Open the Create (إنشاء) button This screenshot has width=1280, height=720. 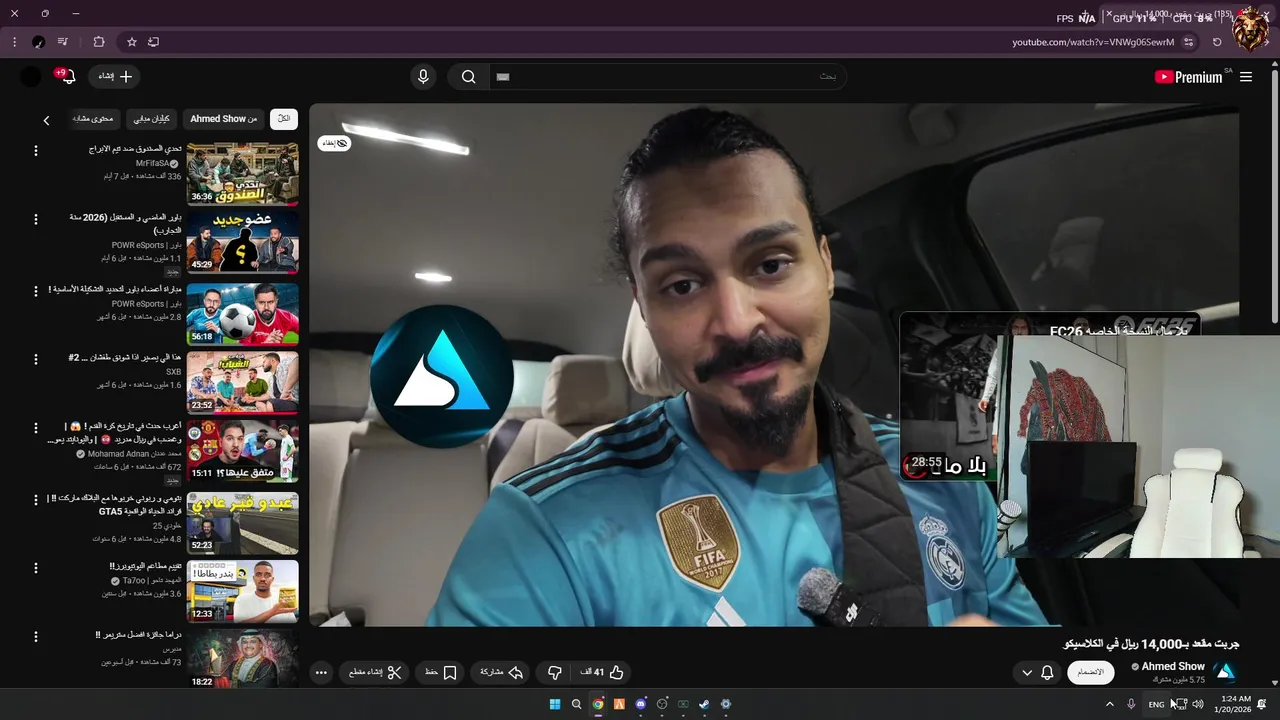coord(114,77)
